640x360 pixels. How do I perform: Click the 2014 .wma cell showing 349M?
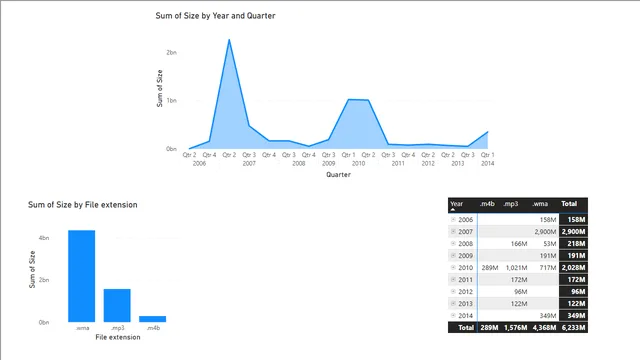click(548, 316)
